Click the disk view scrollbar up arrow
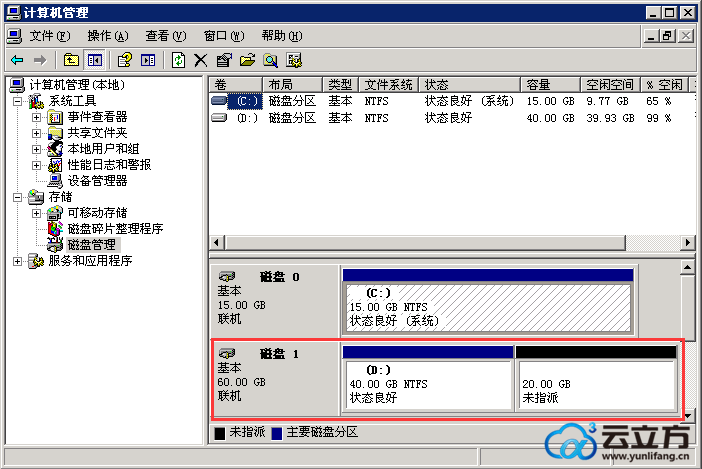 [x=688, y=268]
